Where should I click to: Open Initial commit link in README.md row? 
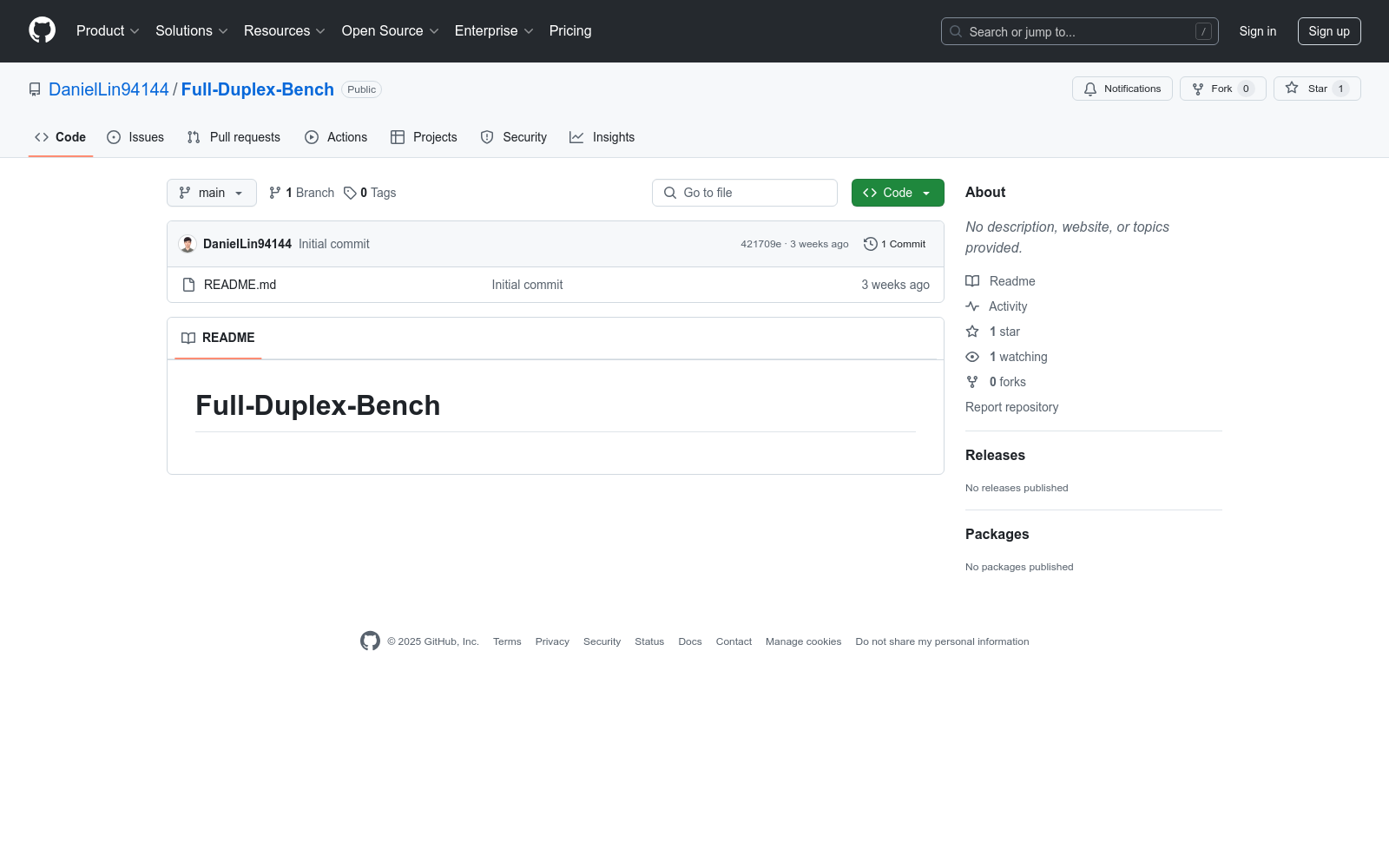tap(527, 285)
